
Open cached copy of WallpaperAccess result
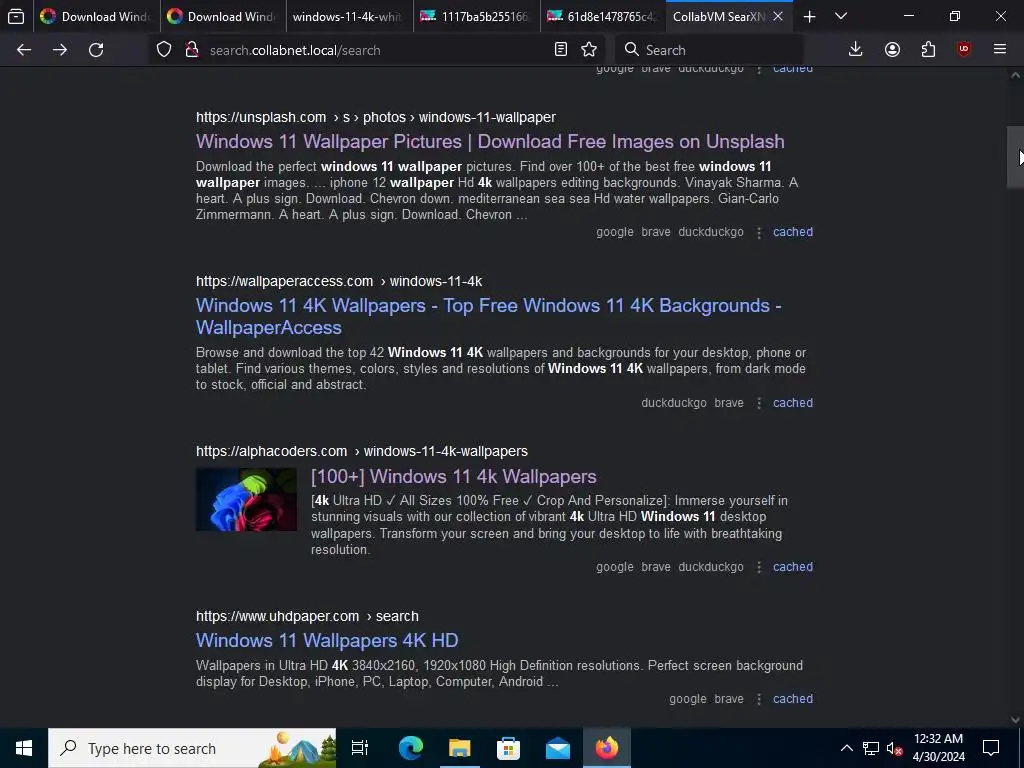coord(793,403)
